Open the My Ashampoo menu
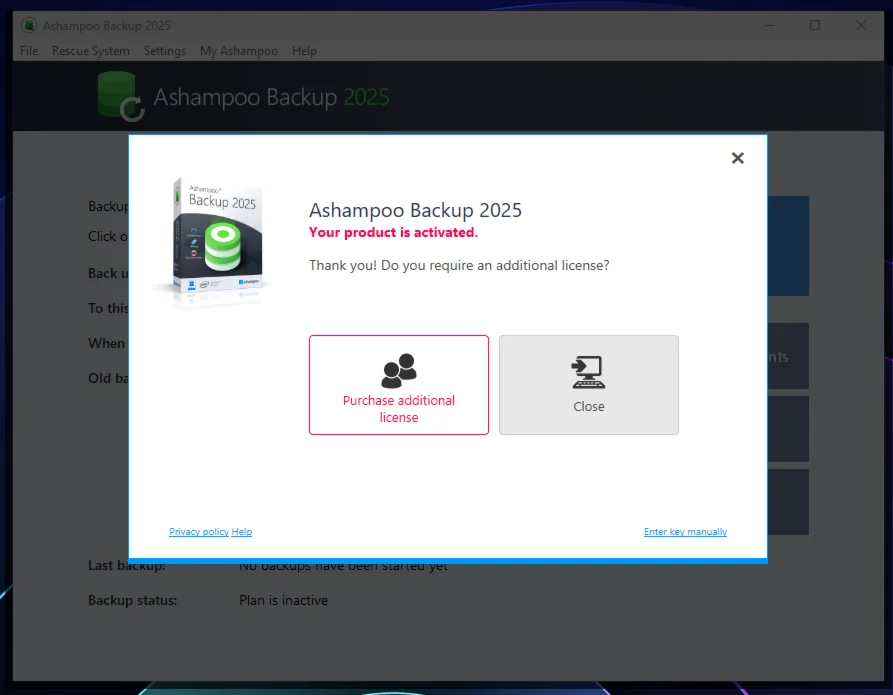The image size is (893, 695). (239, 51)
